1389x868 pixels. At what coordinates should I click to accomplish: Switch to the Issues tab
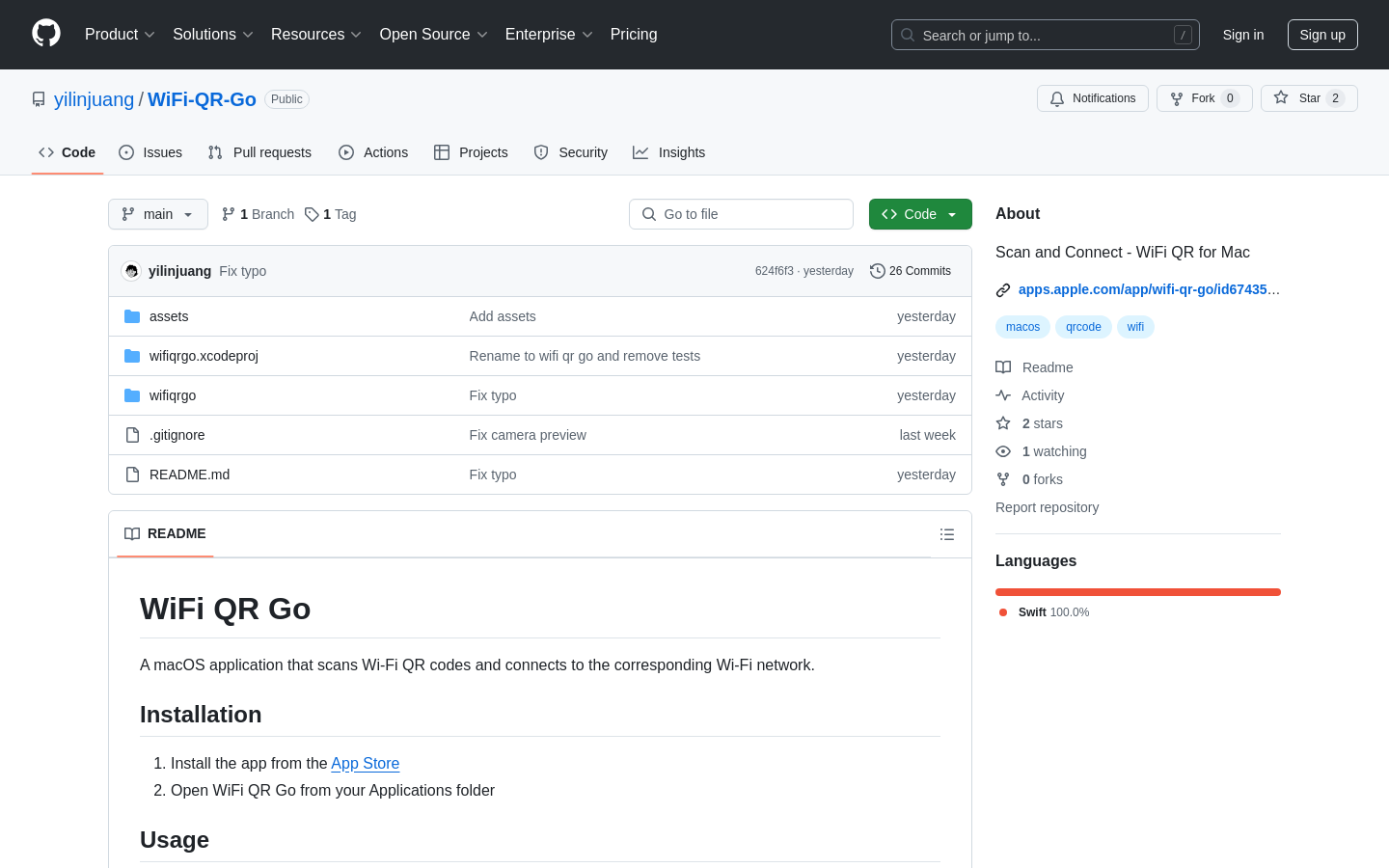click(150, 152)
